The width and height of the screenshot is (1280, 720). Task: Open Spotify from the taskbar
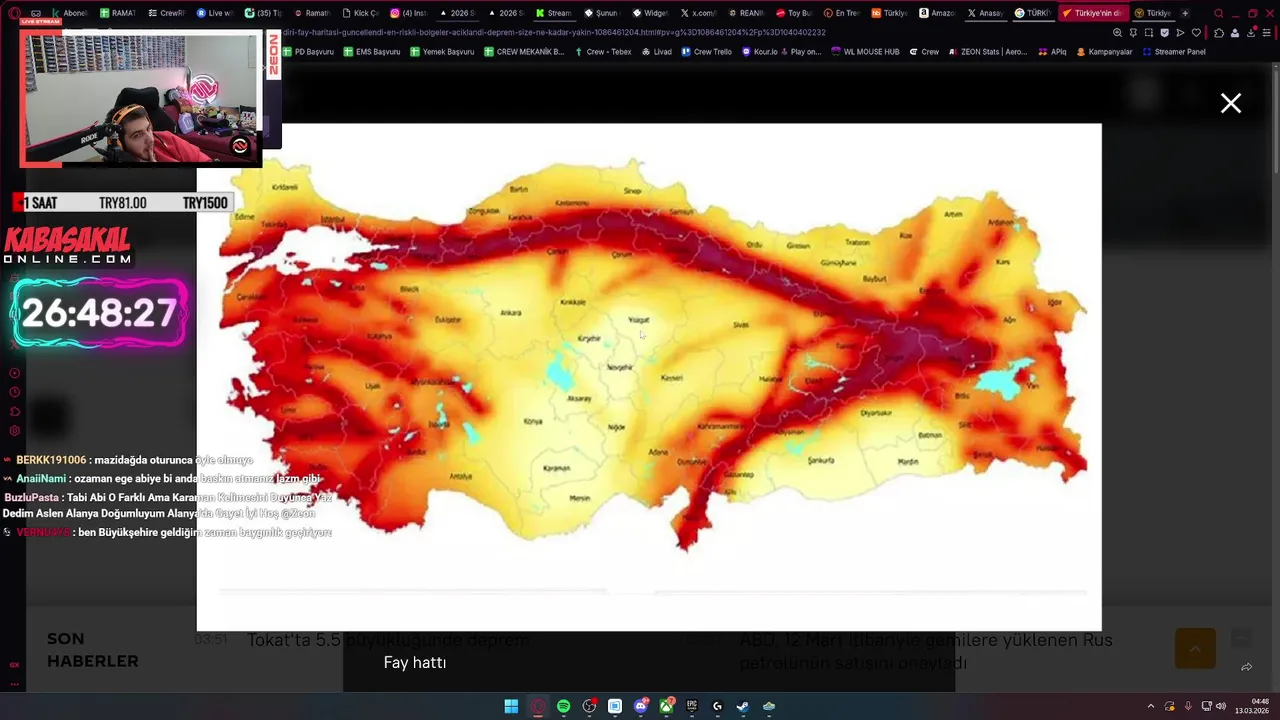(564, 706)
